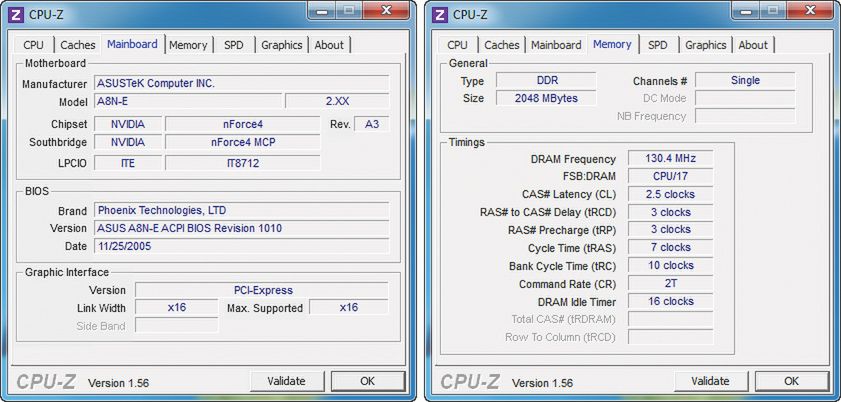Open the Graphics tab in the left window

[x=282, y=45]
